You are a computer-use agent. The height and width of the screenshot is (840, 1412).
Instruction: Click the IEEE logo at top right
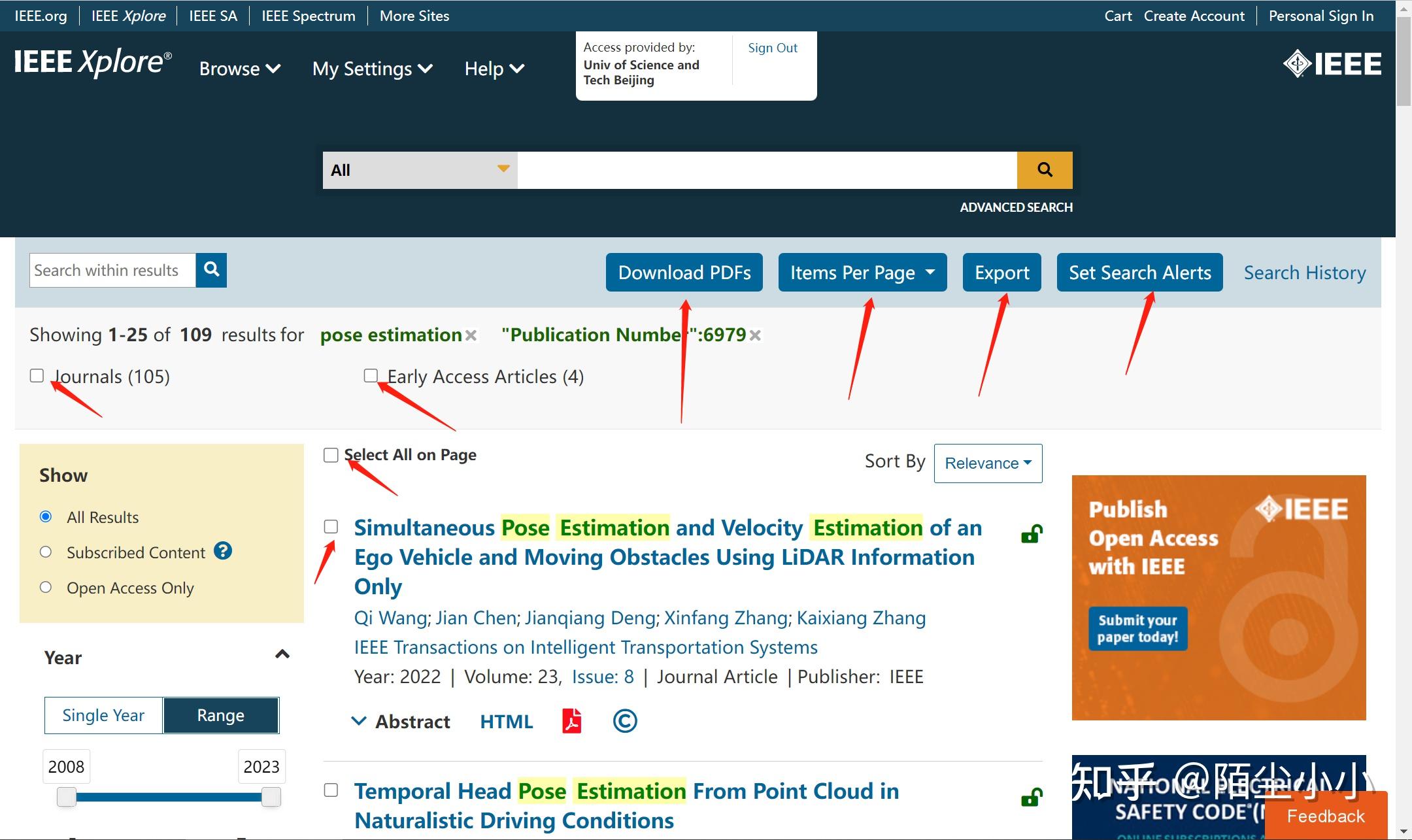point(1332,64)
